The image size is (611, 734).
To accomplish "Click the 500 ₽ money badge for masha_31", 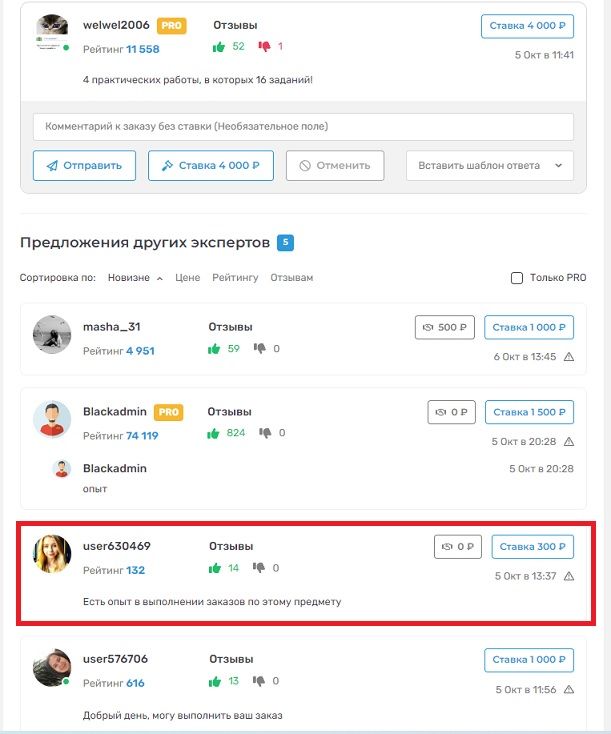I will tap(445, 327).
